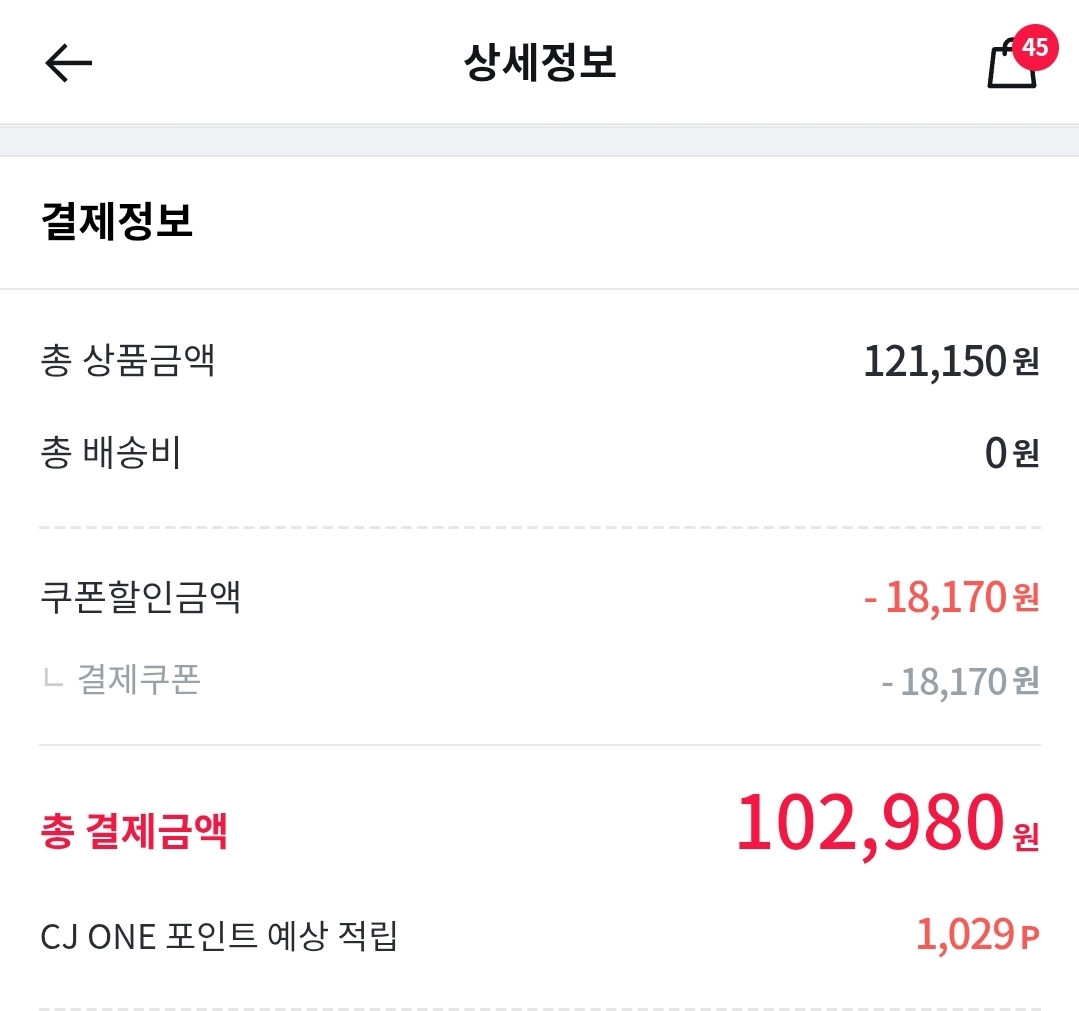The image size is (1079, 1011).
Task: Tap the 1,029P expected points value
Action: (977, 935)
